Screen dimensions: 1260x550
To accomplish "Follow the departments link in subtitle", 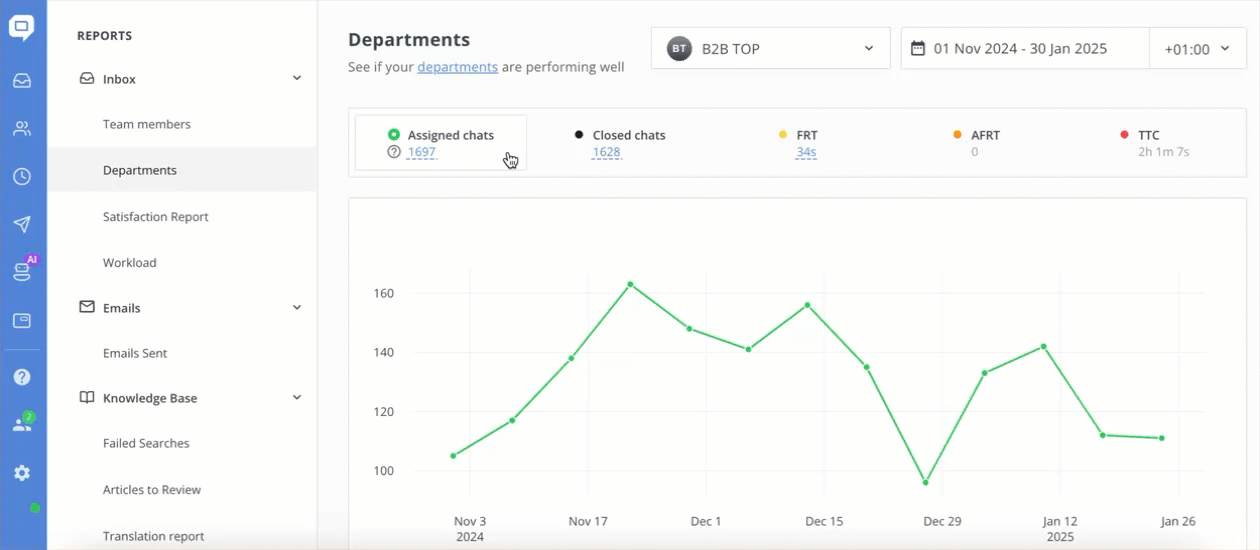I will (x=457, y=67).
